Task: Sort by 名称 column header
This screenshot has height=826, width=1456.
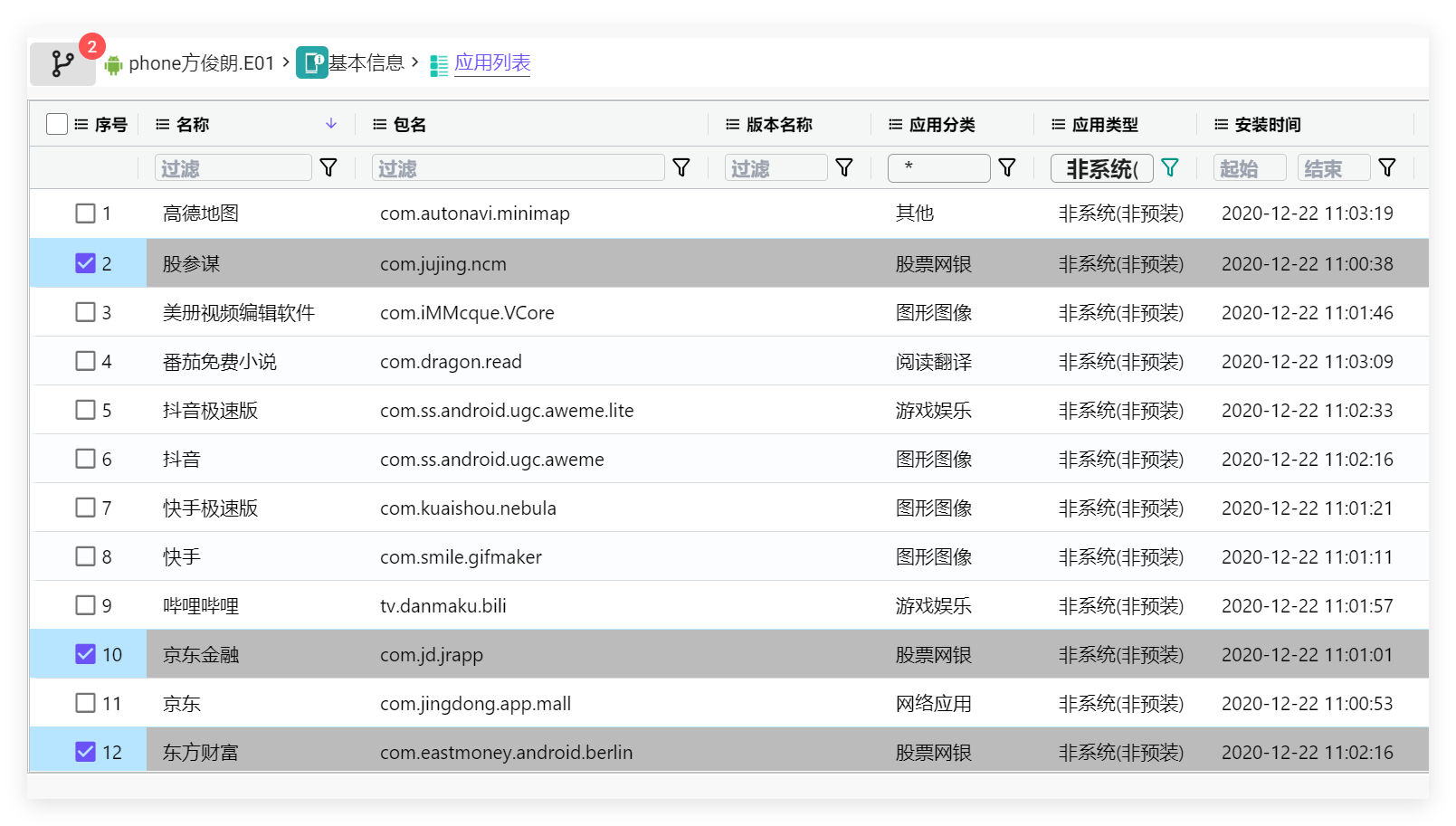Action: pyautogui.click(x=193, y=125)
